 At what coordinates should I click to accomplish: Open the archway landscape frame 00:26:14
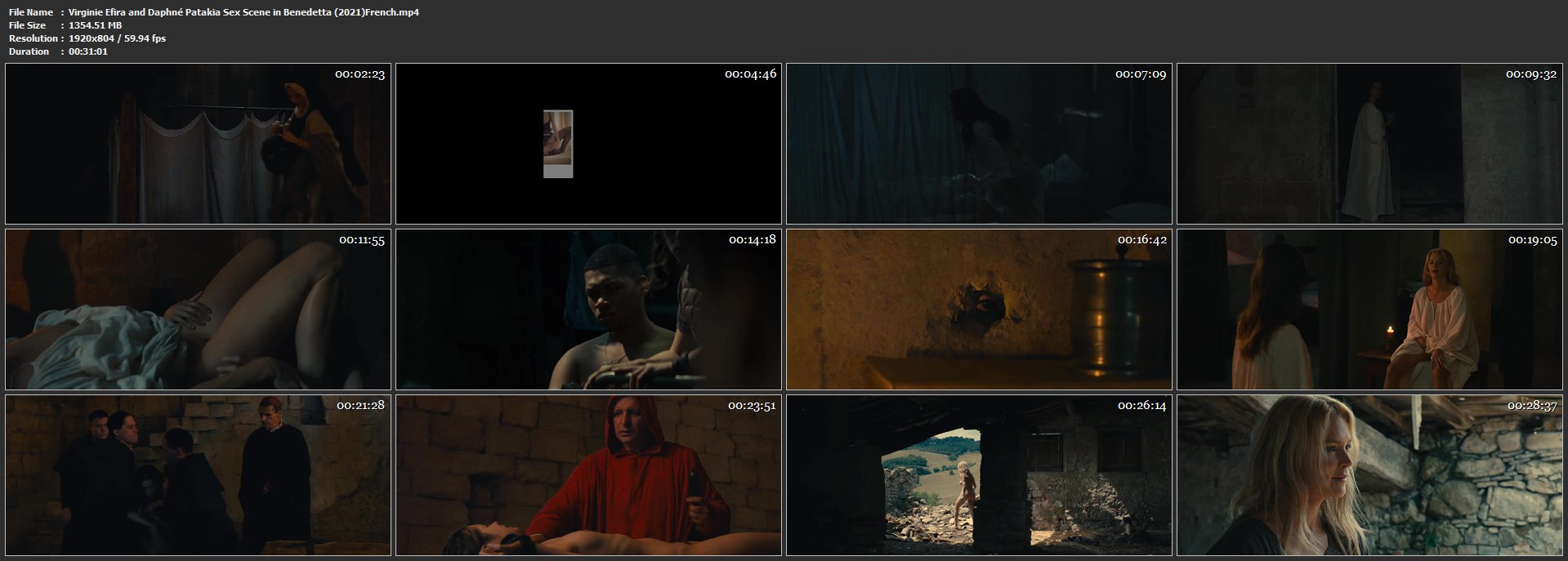coord(979,475)
